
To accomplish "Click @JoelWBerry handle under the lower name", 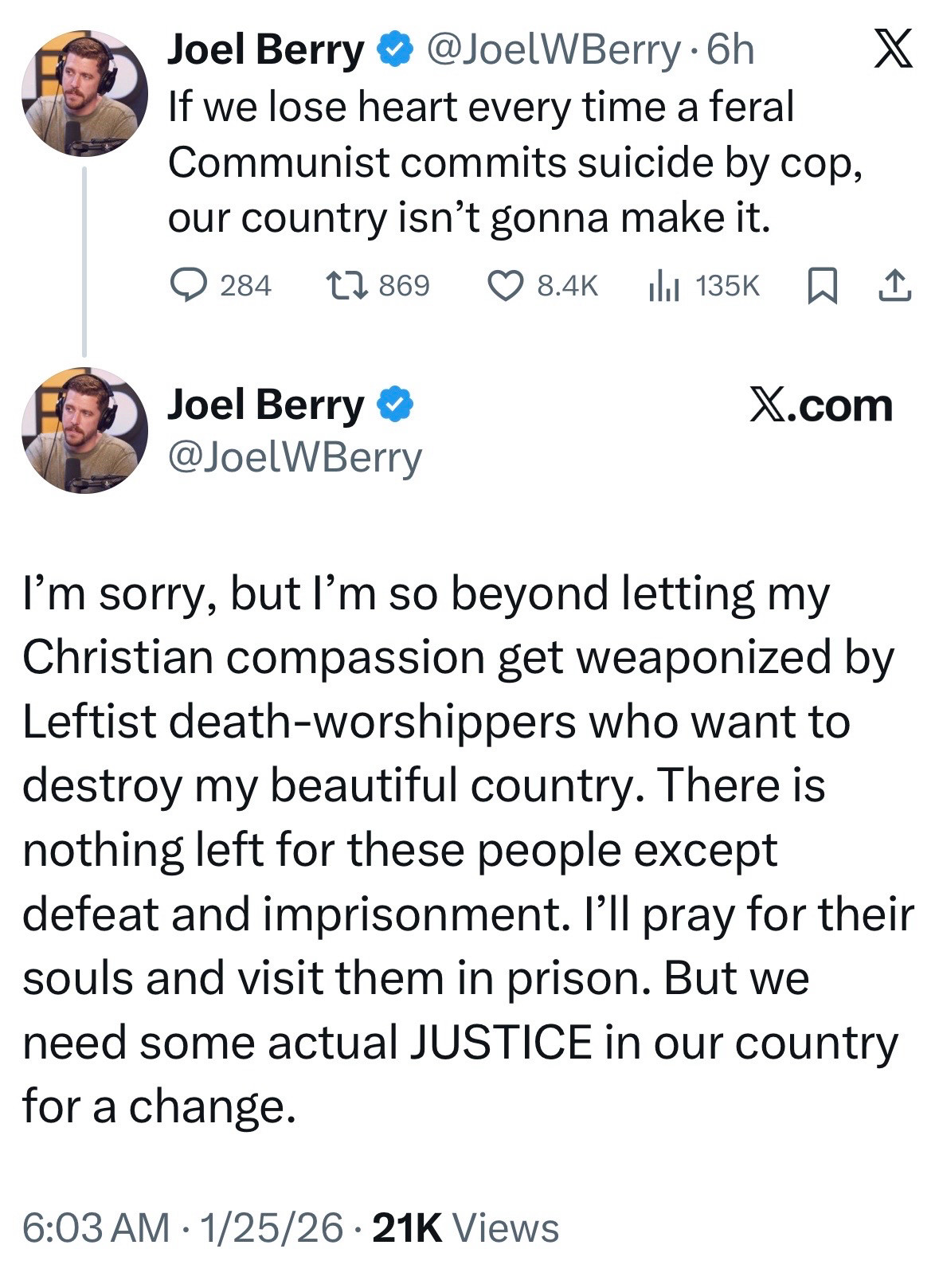I will point(295,457).
